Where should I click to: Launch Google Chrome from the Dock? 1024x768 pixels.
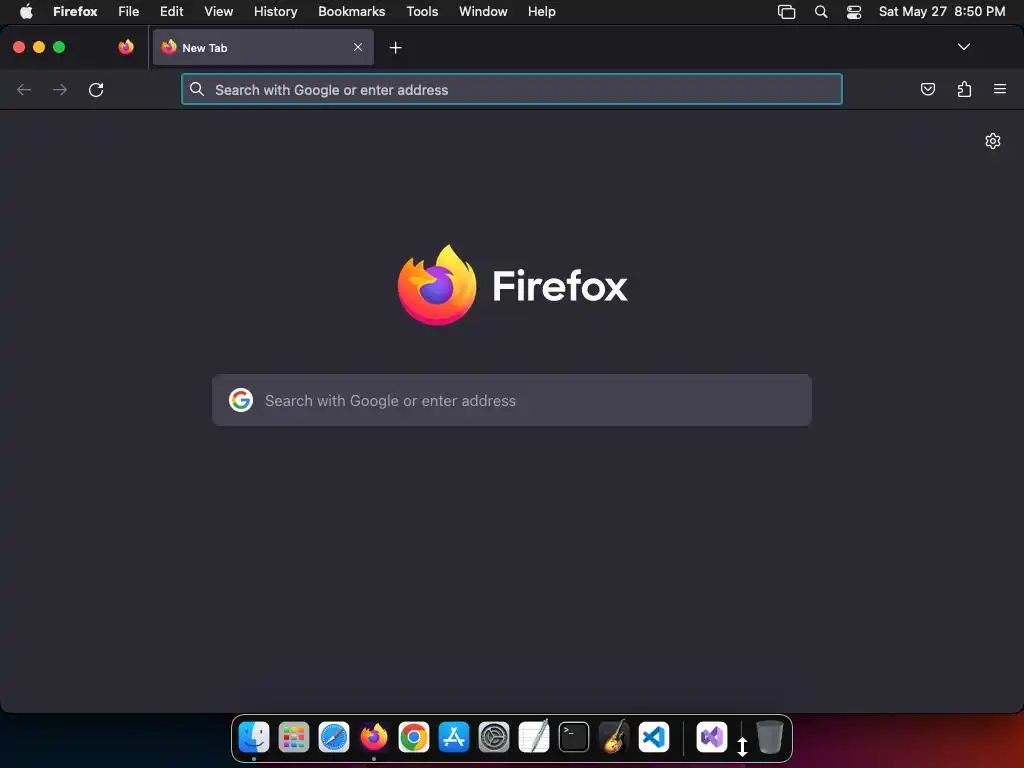point(414,737)
